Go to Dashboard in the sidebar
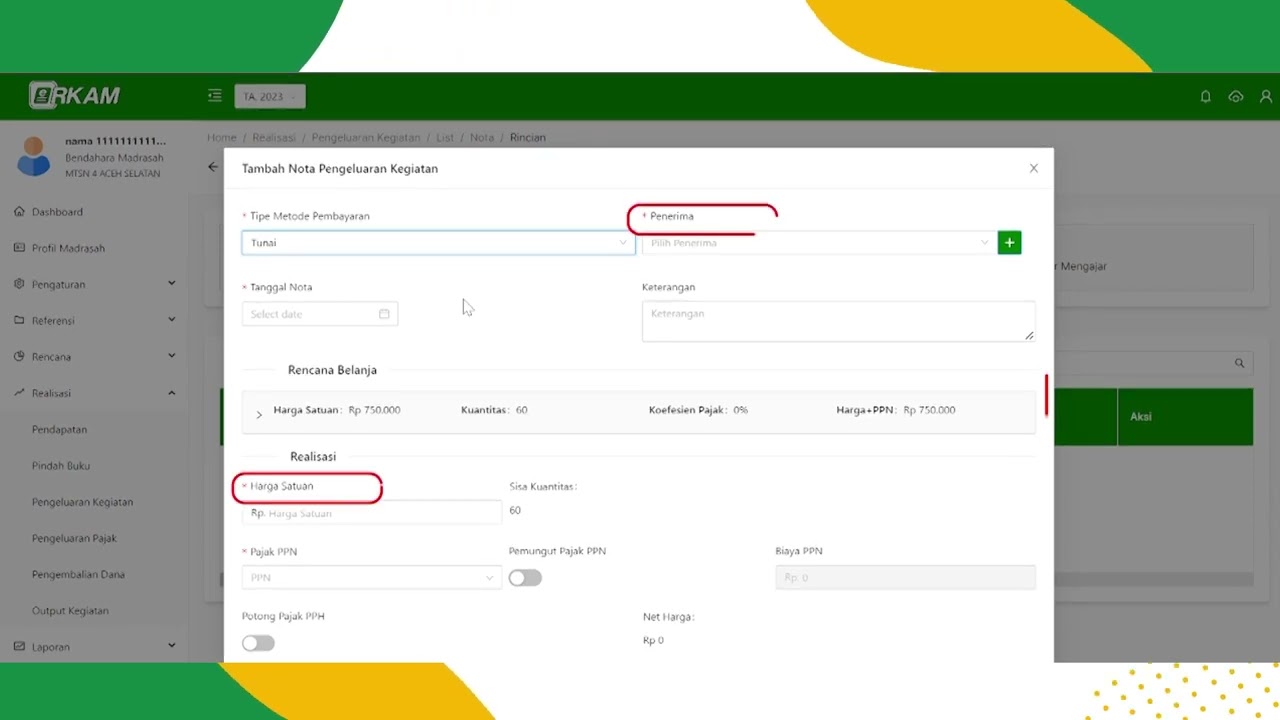This screenshot has width=1280, height=720. pyautogui.click(x=57, y=212)
